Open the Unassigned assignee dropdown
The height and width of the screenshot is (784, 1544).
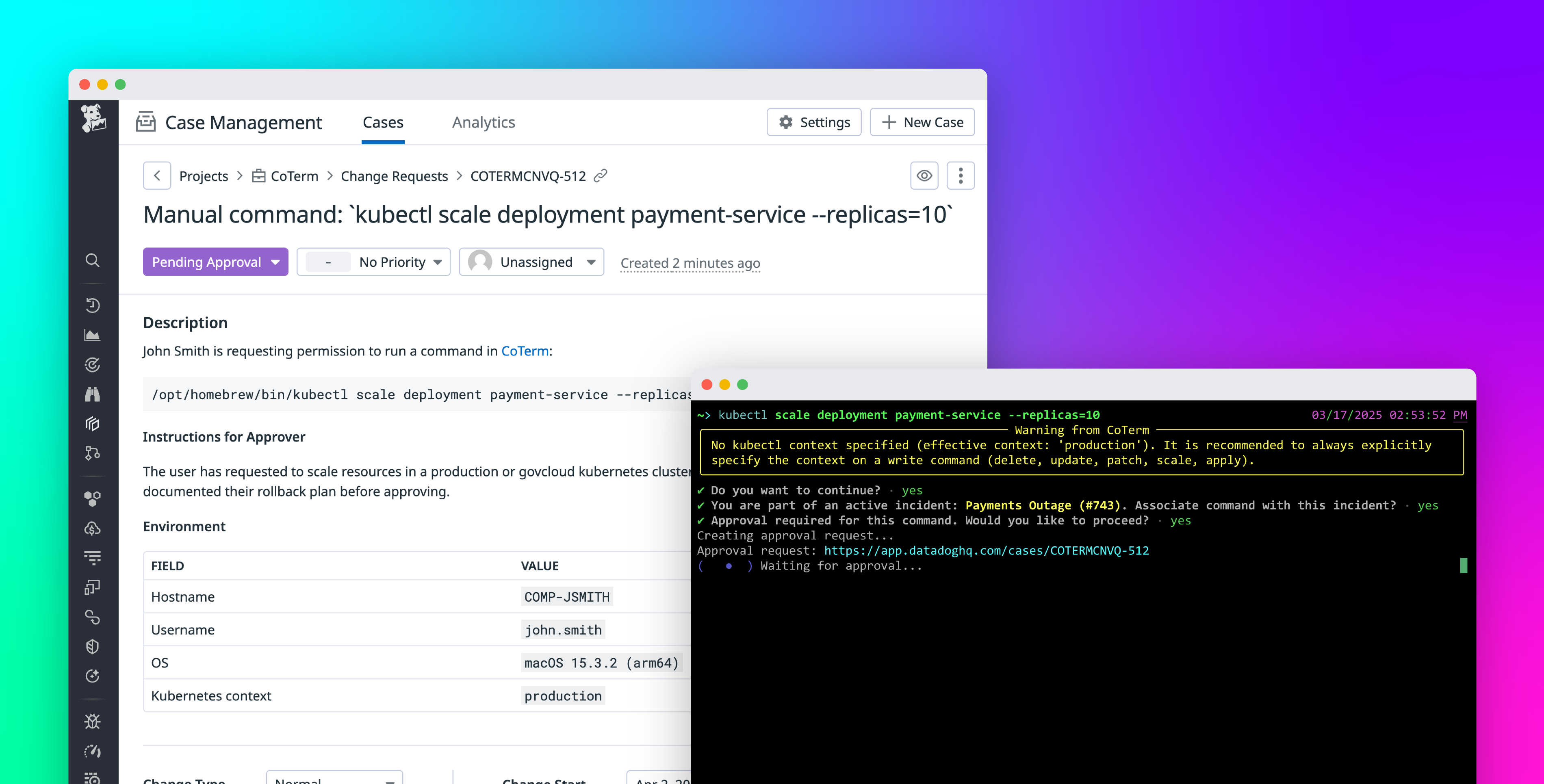(x=531, y=261)
